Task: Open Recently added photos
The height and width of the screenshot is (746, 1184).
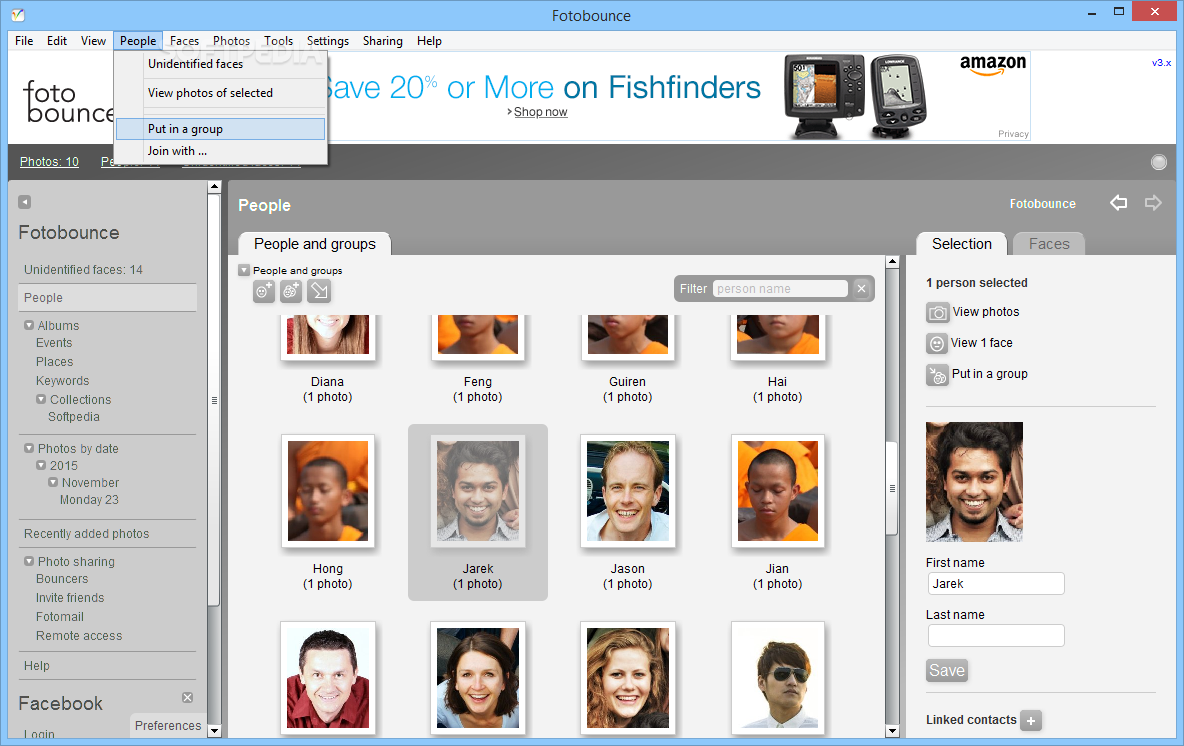Action: [87, 534]
